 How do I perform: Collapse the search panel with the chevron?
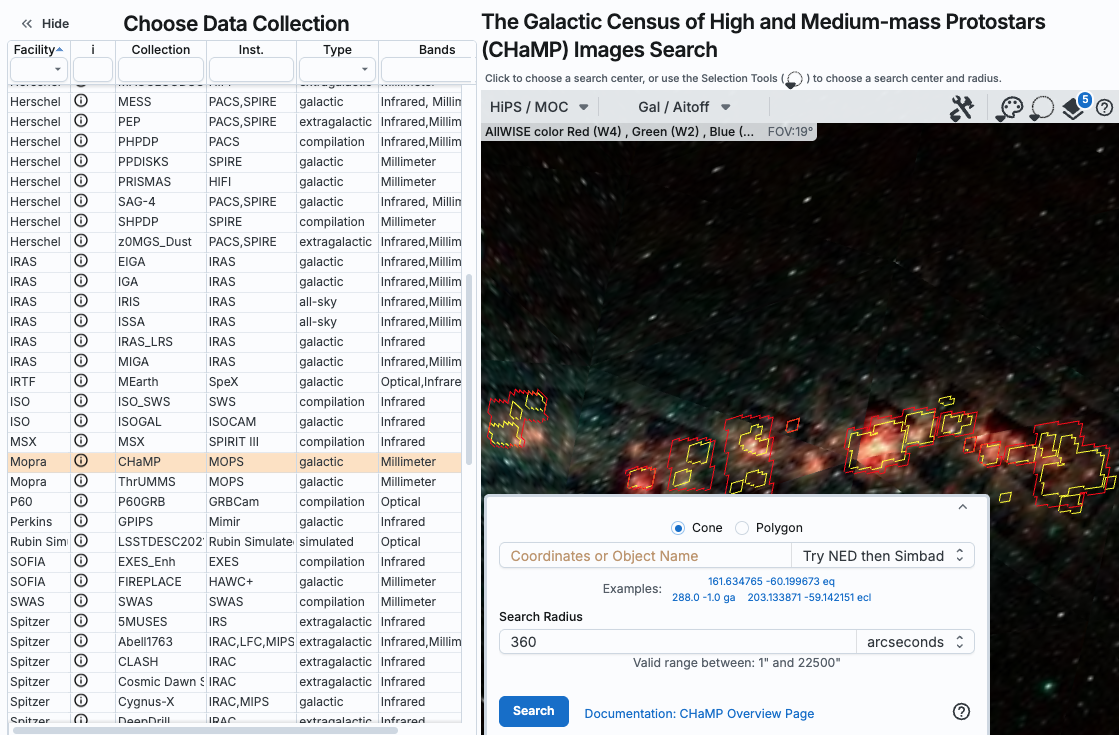point(963,508)
